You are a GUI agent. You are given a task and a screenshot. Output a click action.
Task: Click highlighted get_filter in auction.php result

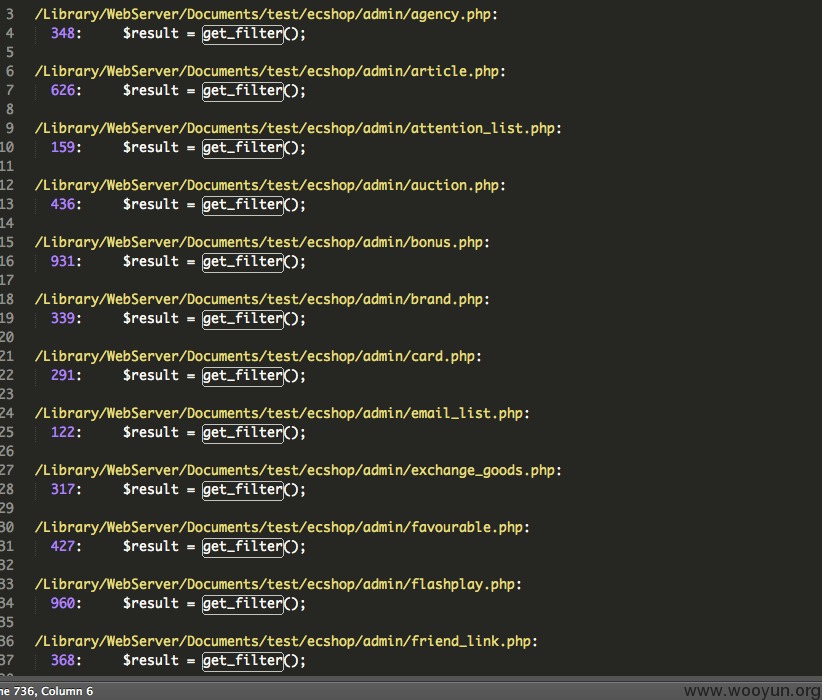[243, 205]
